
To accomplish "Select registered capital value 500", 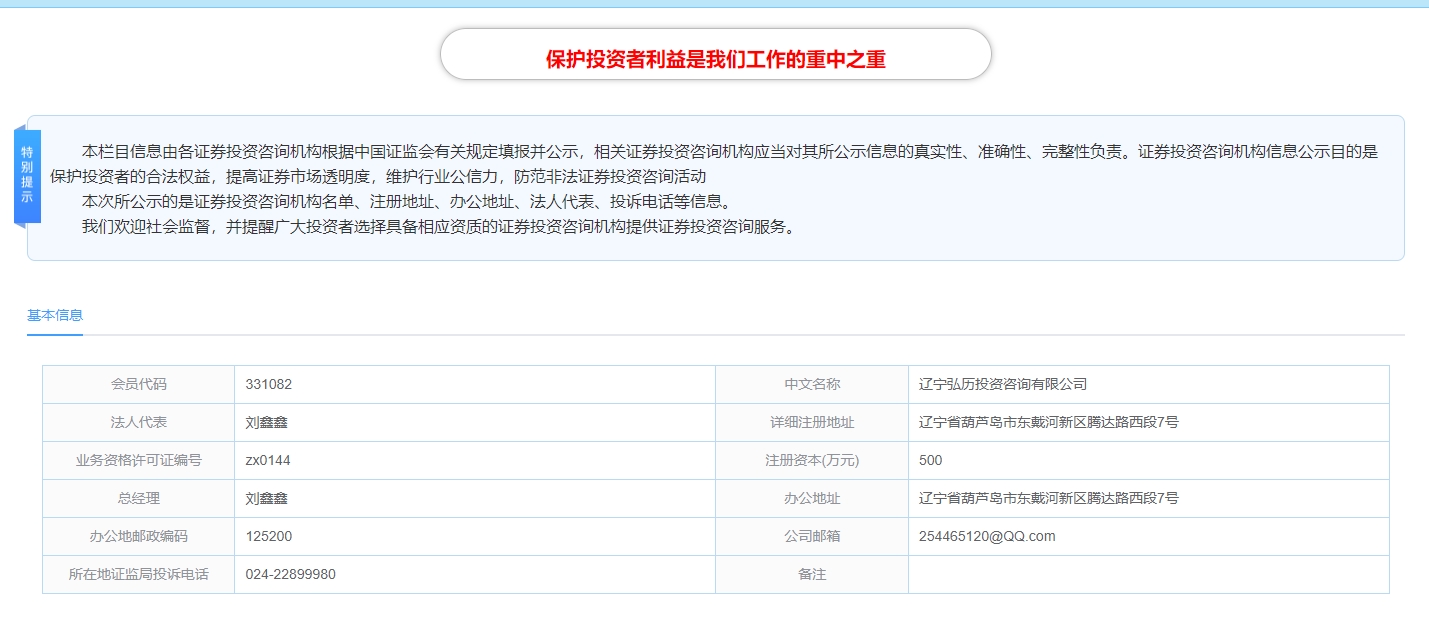I will point(931,460).
